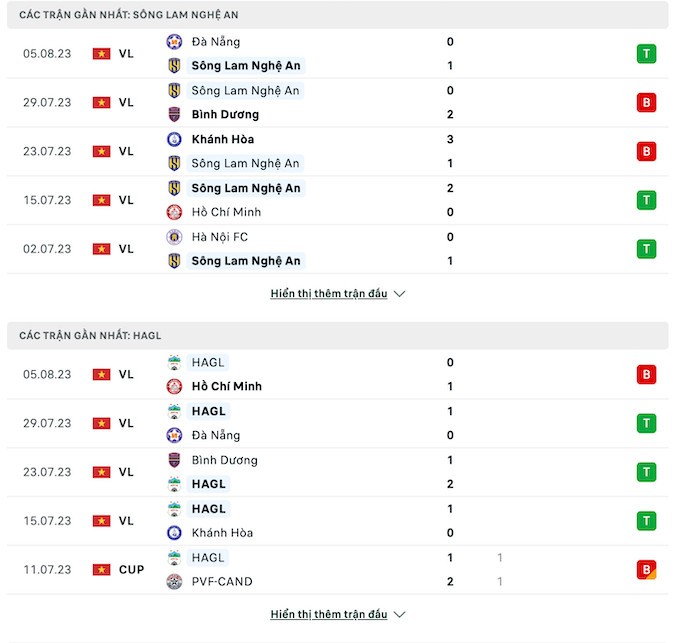
Task: Expand more Sông Lam Nghệ An matches chevron
Action: (x=400, y=294)
